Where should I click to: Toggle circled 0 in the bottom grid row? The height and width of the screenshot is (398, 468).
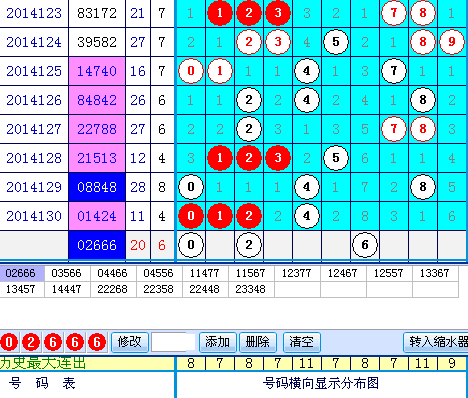(191, 245)
